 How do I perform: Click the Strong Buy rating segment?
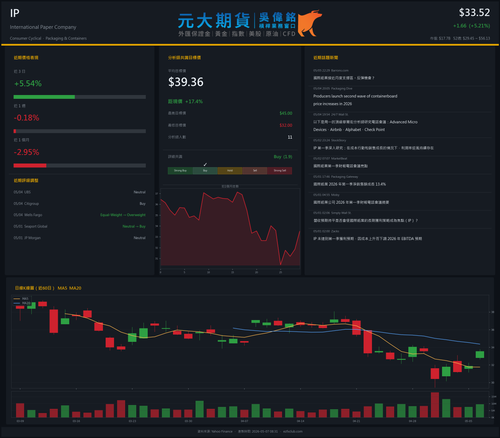(180, 171)
